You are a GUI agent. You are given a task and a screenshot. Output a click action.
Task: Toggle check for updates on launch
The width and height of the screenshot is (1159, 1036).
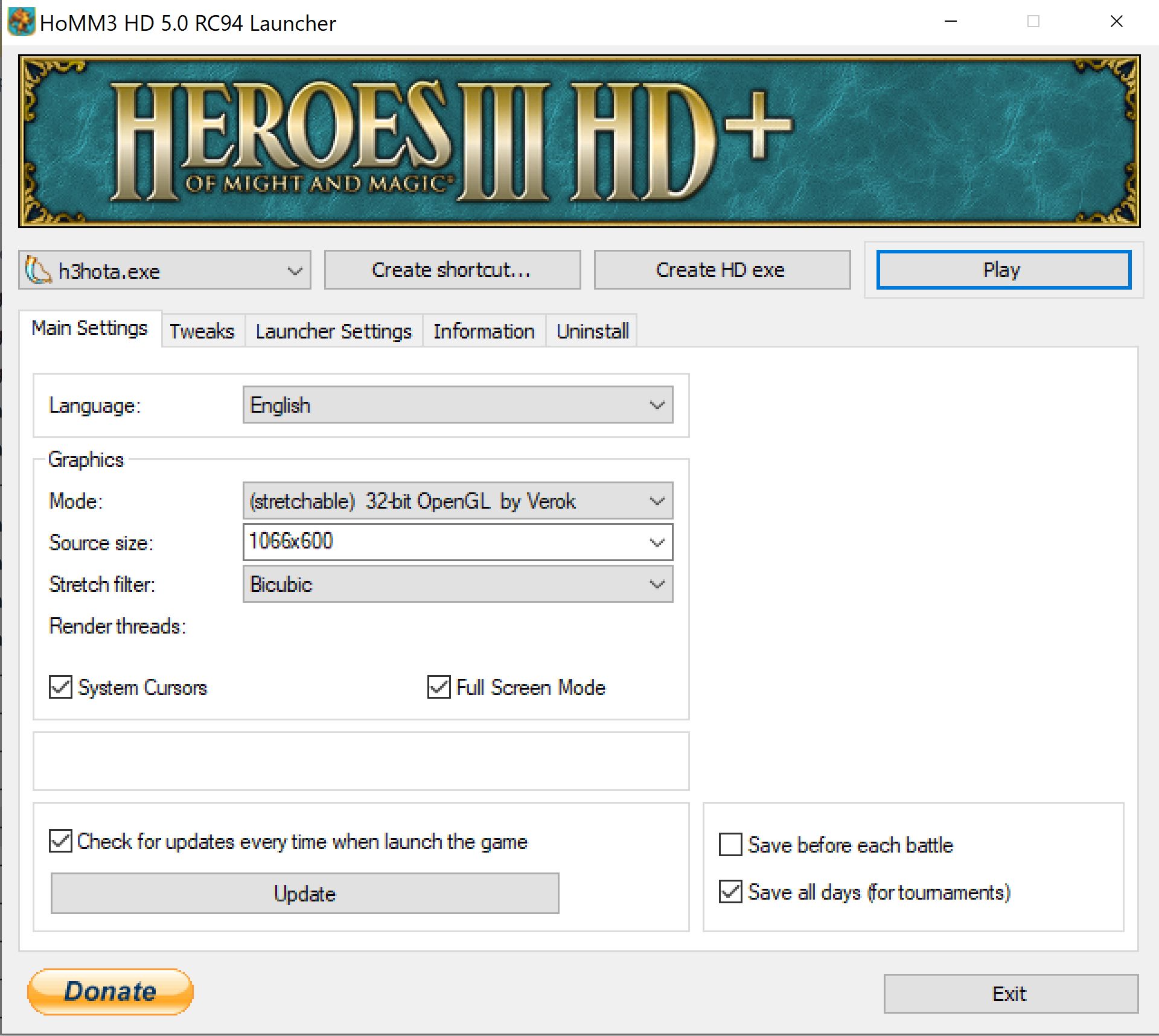tap(60, 841)
